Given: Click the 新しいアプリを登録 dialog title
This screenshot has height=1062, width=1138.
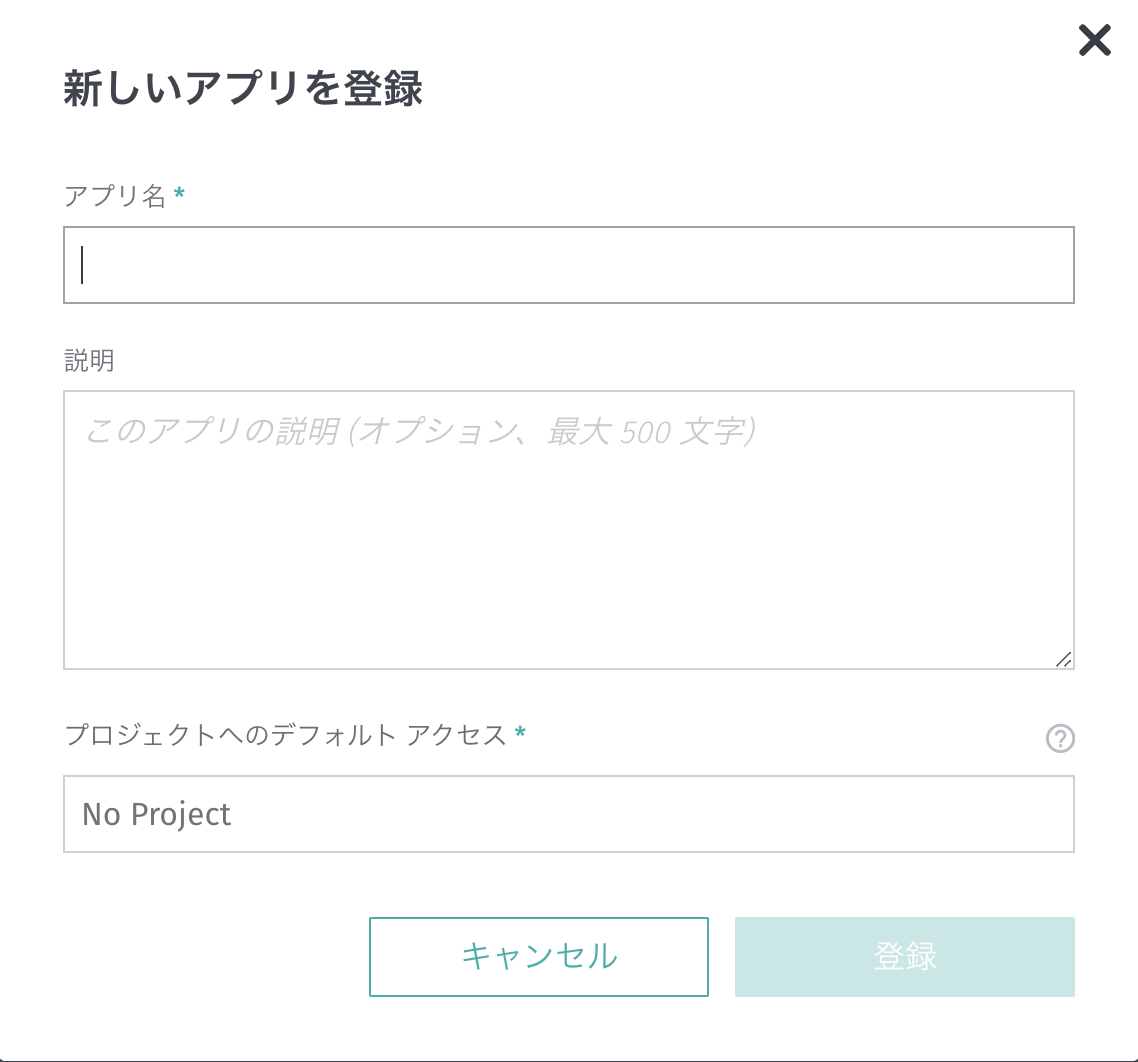Looking at the screenshot, I should 243,89.
